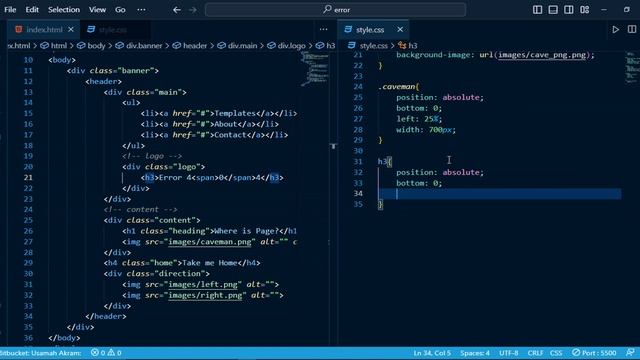Click the Spaces: 4 indentation status
This screenshot has width=640, height=360.
[x=475, y=353]
